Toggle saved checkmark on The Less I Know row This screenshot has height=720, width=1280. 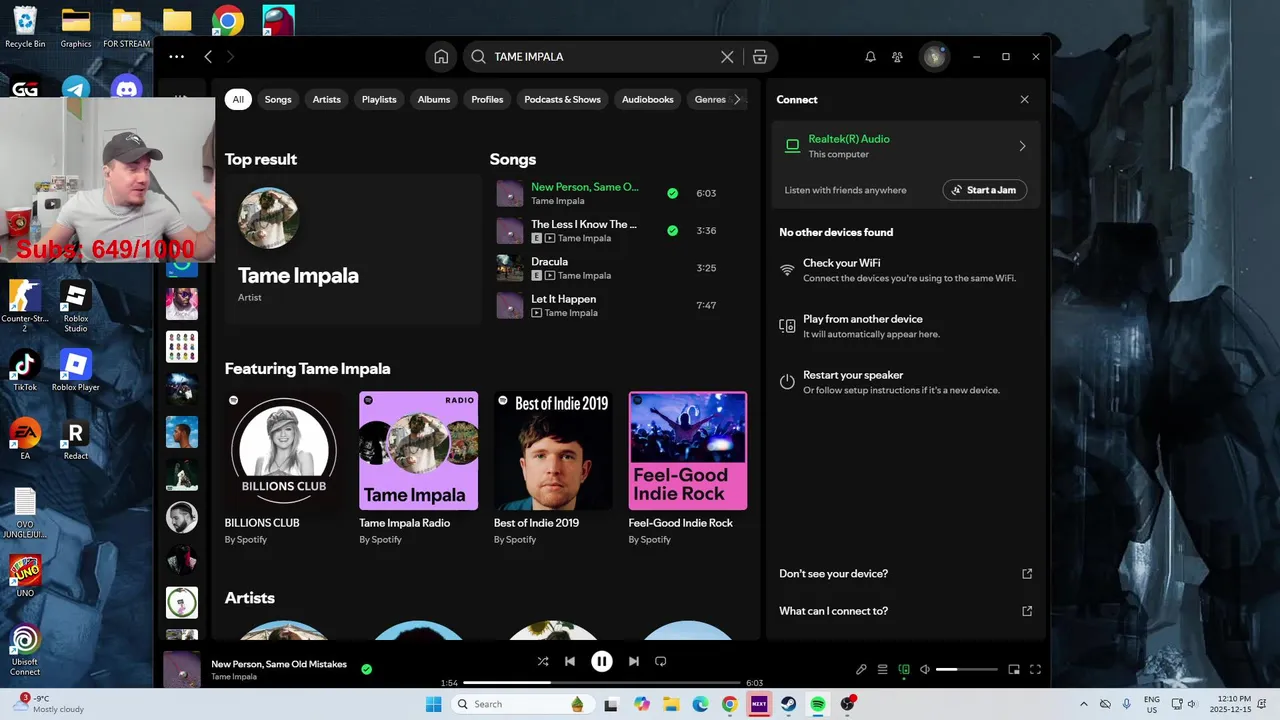pyautogui.click(x=672, y=230)
